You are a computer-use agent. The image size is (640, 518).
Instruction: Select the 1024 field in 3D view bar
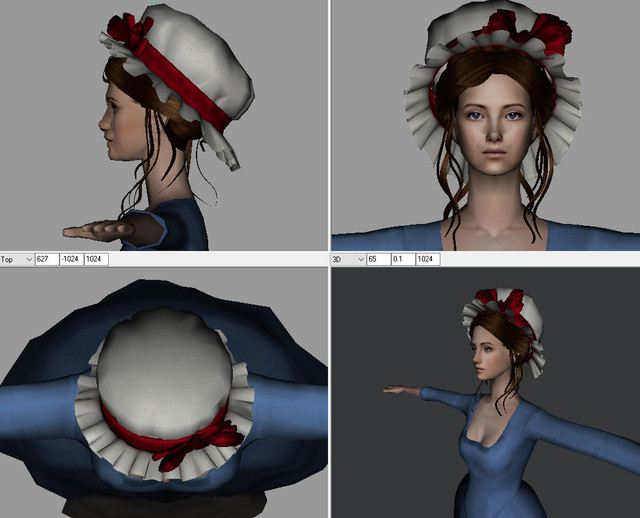point(428,259)
